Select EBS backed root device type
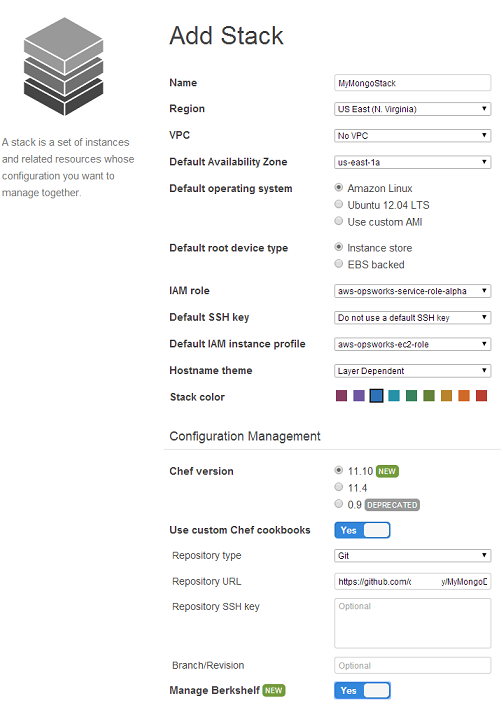The height and width of the screenshot is (704, 503). 339,264
